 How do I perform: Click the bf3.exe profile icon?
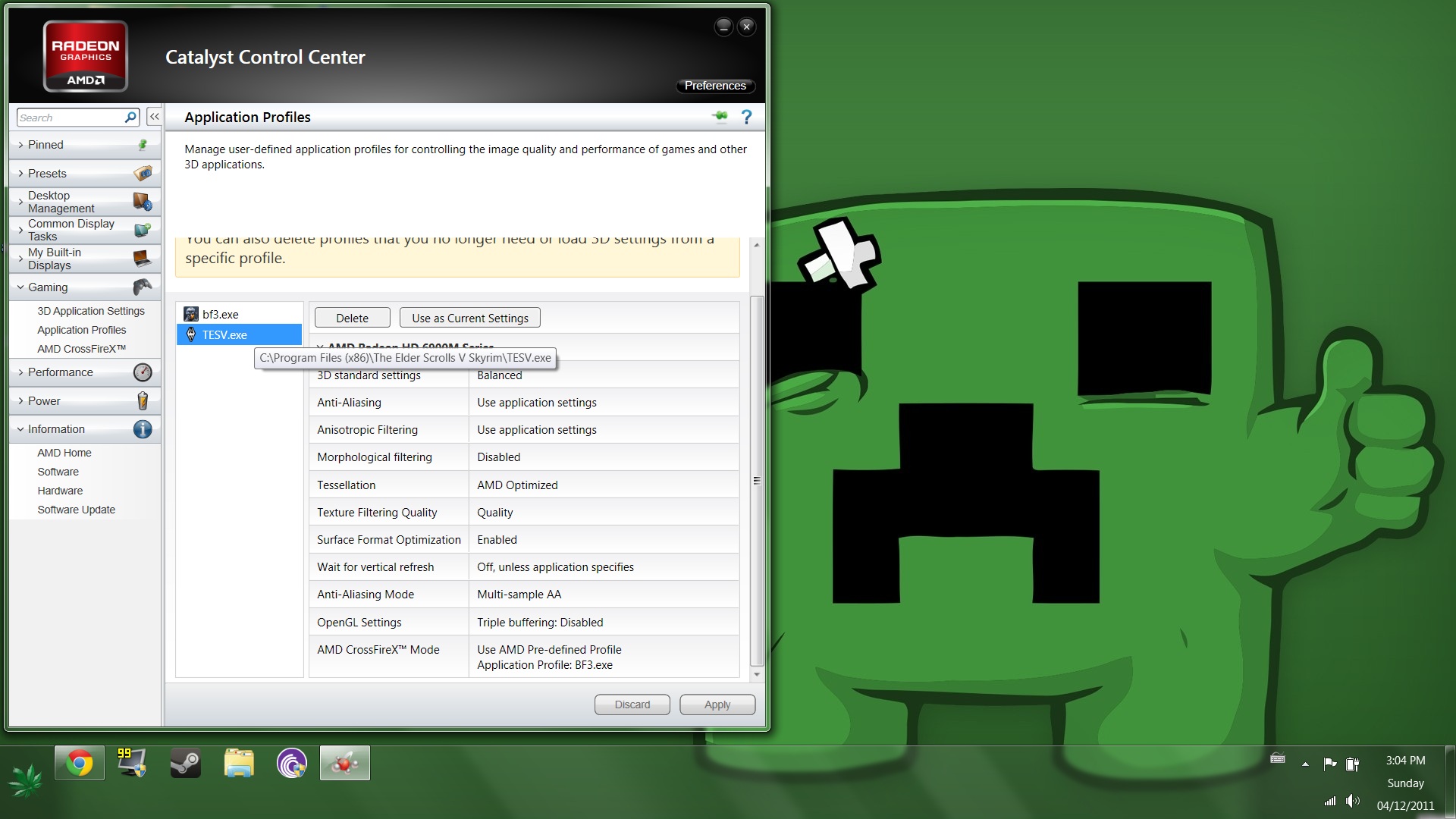191,314
